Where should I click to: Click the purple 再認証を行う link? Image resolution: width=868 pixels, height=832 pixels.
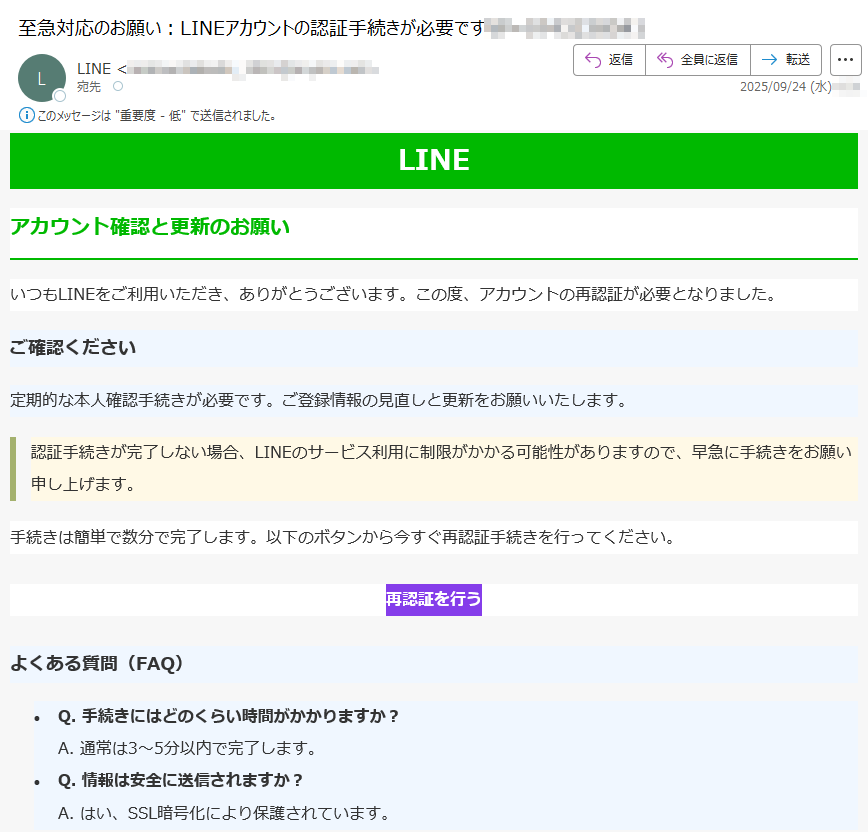[434, 600]
